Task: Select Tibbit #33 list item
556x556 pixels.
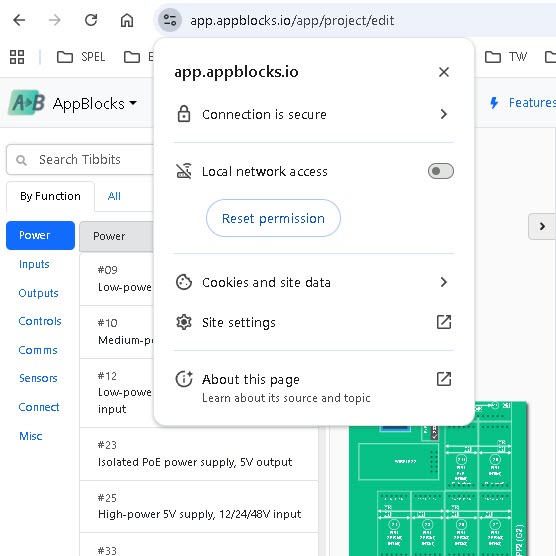Action: (x=199, y=545)
